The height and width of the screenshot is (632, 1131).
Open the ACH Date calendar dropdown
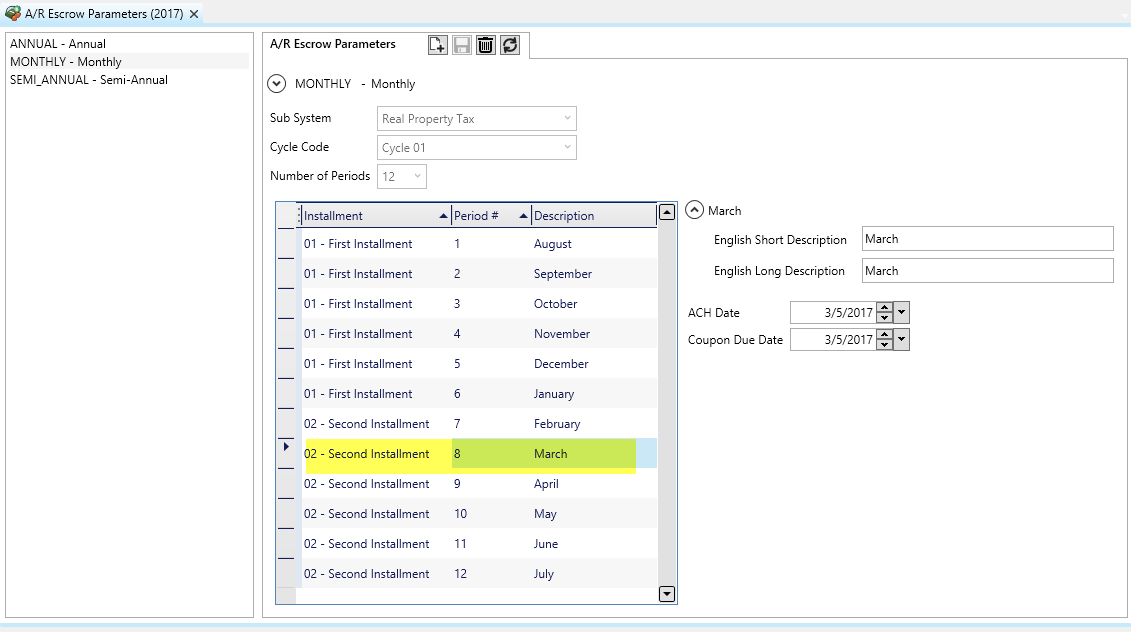pyautogui.click(x=902, y=313)
